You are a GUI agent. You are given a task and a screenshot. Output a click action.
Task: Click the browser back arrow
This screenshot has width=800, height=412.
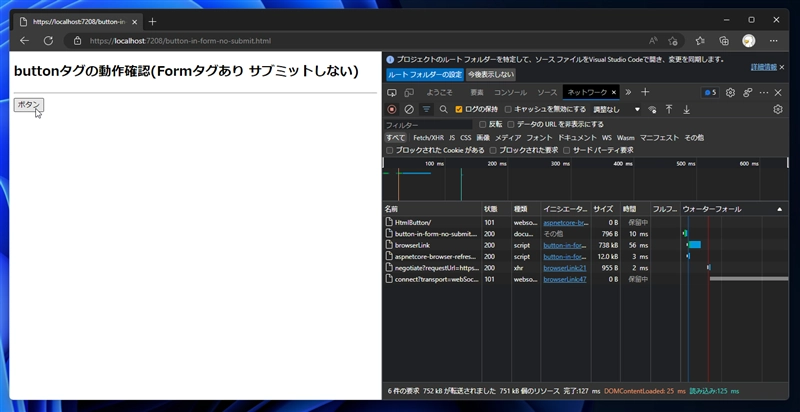[x=24, y=41]
